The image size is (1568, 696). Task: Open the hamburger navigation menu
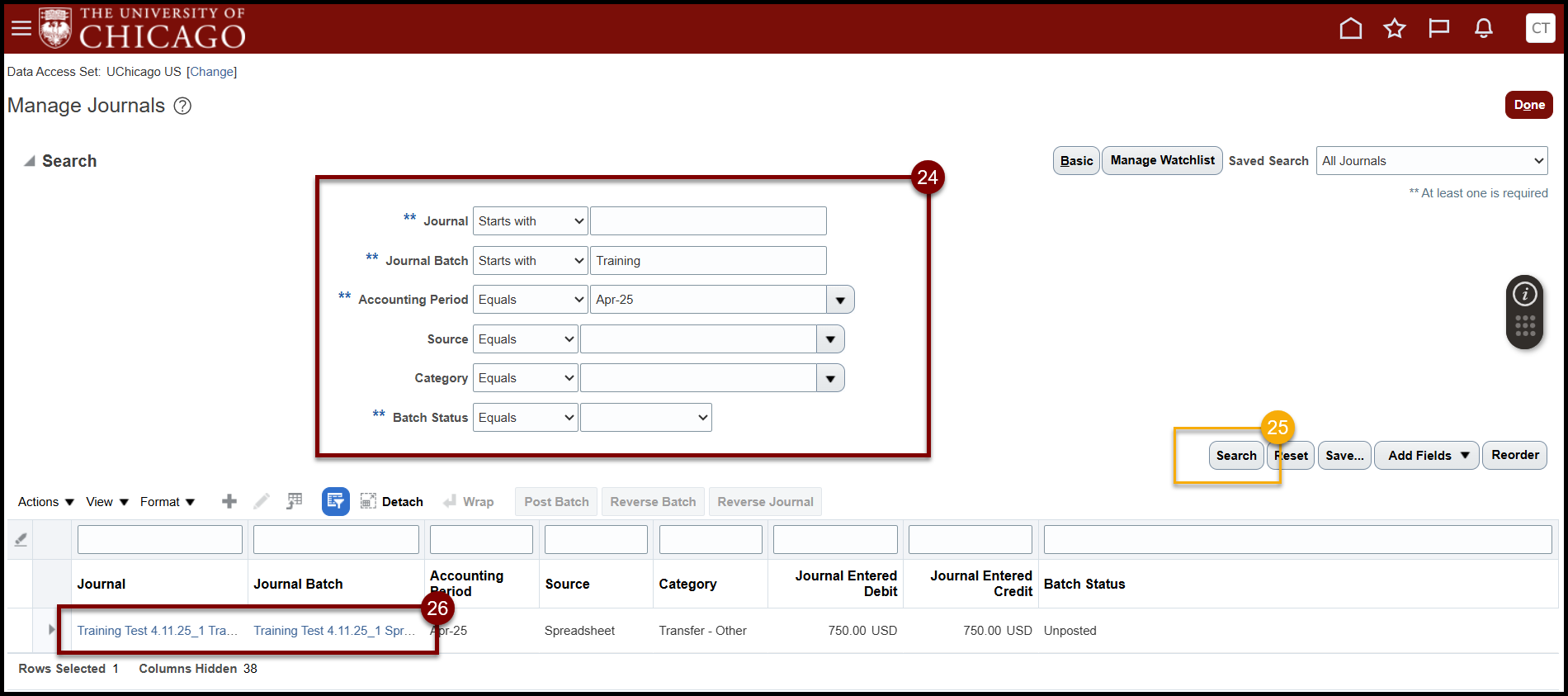[x=21, y=29]
